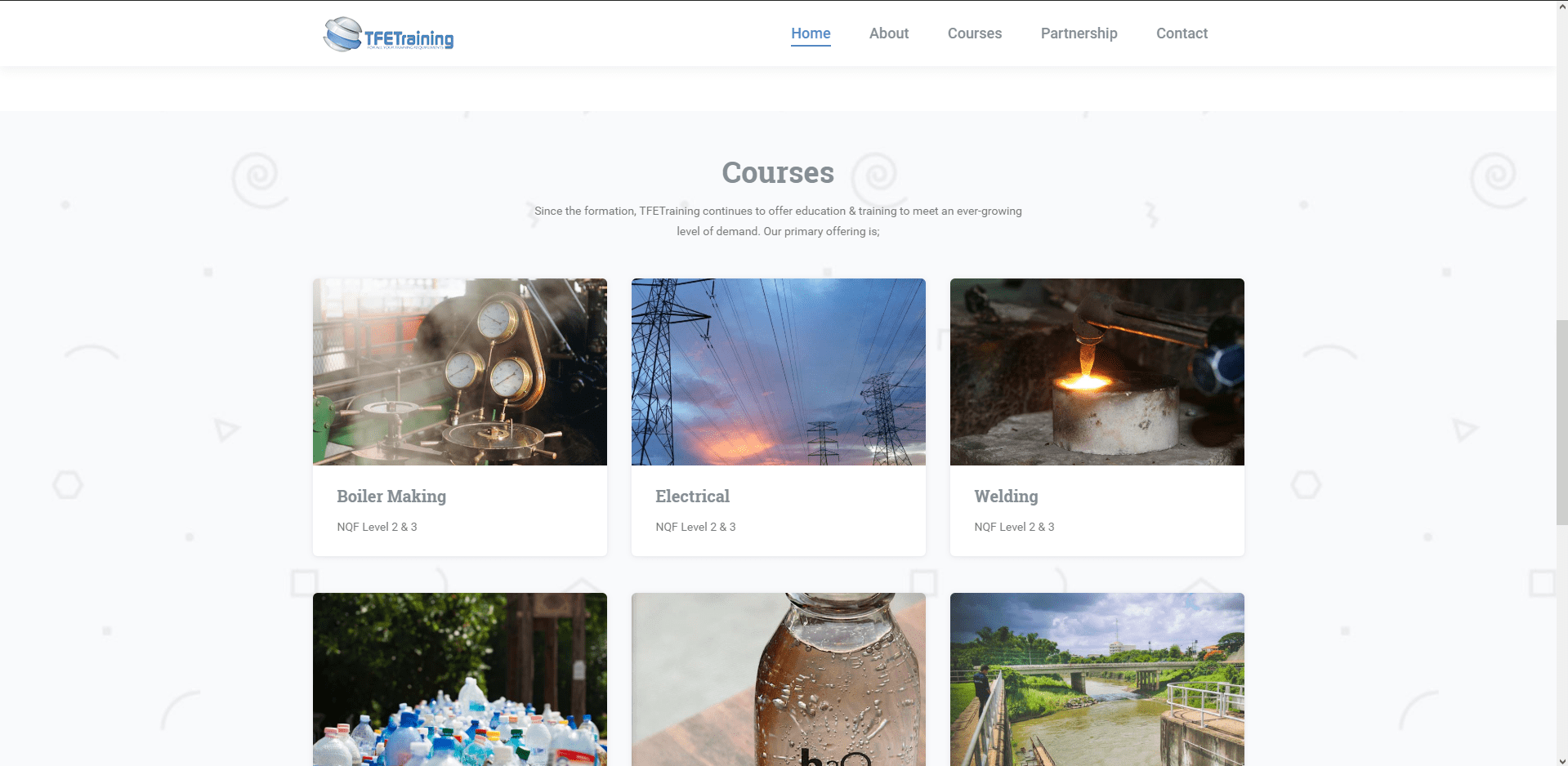Click the vertical scrollbar thumb
The height and width of the screenshot is (766, 1568).
coord(1561,422)
